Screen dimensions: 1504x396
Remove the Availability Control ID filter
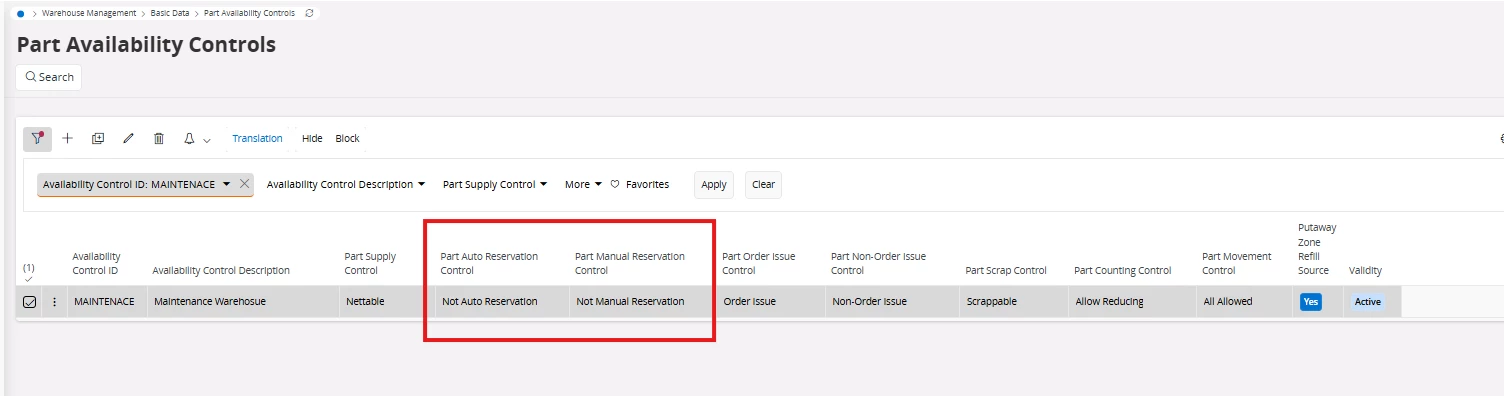(x=245, y=184)
